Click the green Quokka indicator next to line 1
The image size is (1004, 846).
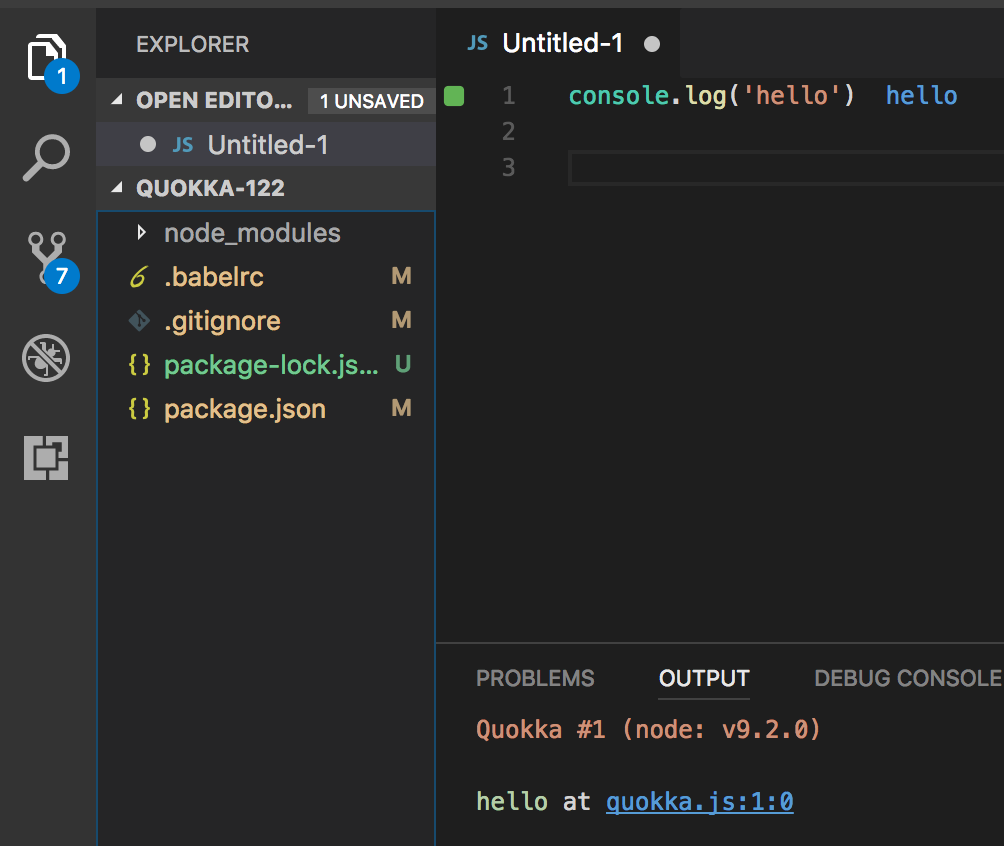455,95
